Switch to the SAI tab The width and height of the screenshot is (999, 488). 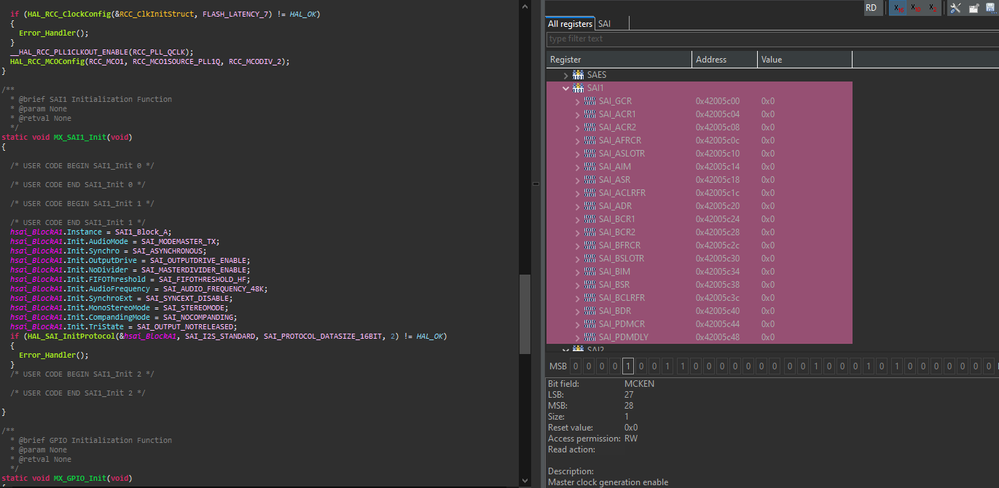point(605,23)
